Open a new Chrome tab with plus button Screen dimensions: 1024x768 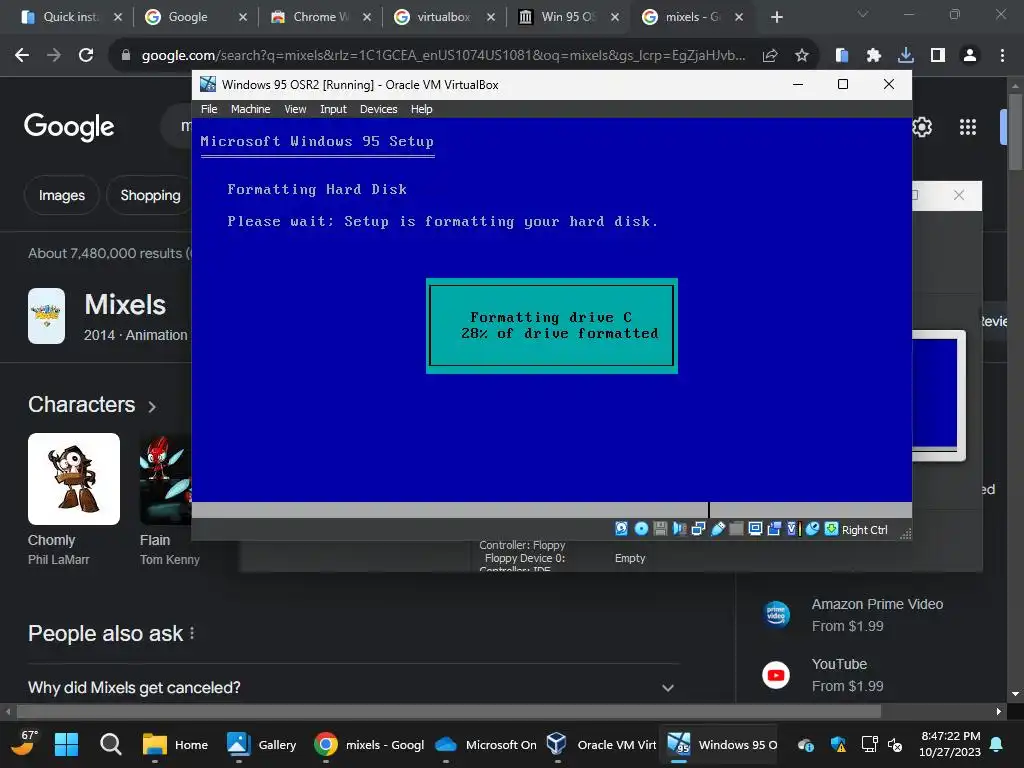tap(776, 17)
